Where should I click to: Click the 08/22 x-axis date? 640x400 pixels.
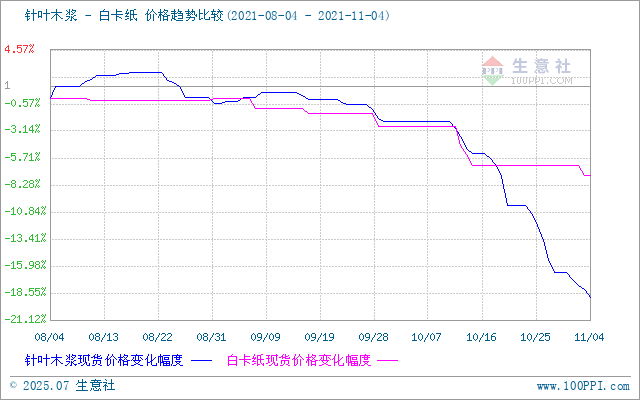[x=158, y=337]
